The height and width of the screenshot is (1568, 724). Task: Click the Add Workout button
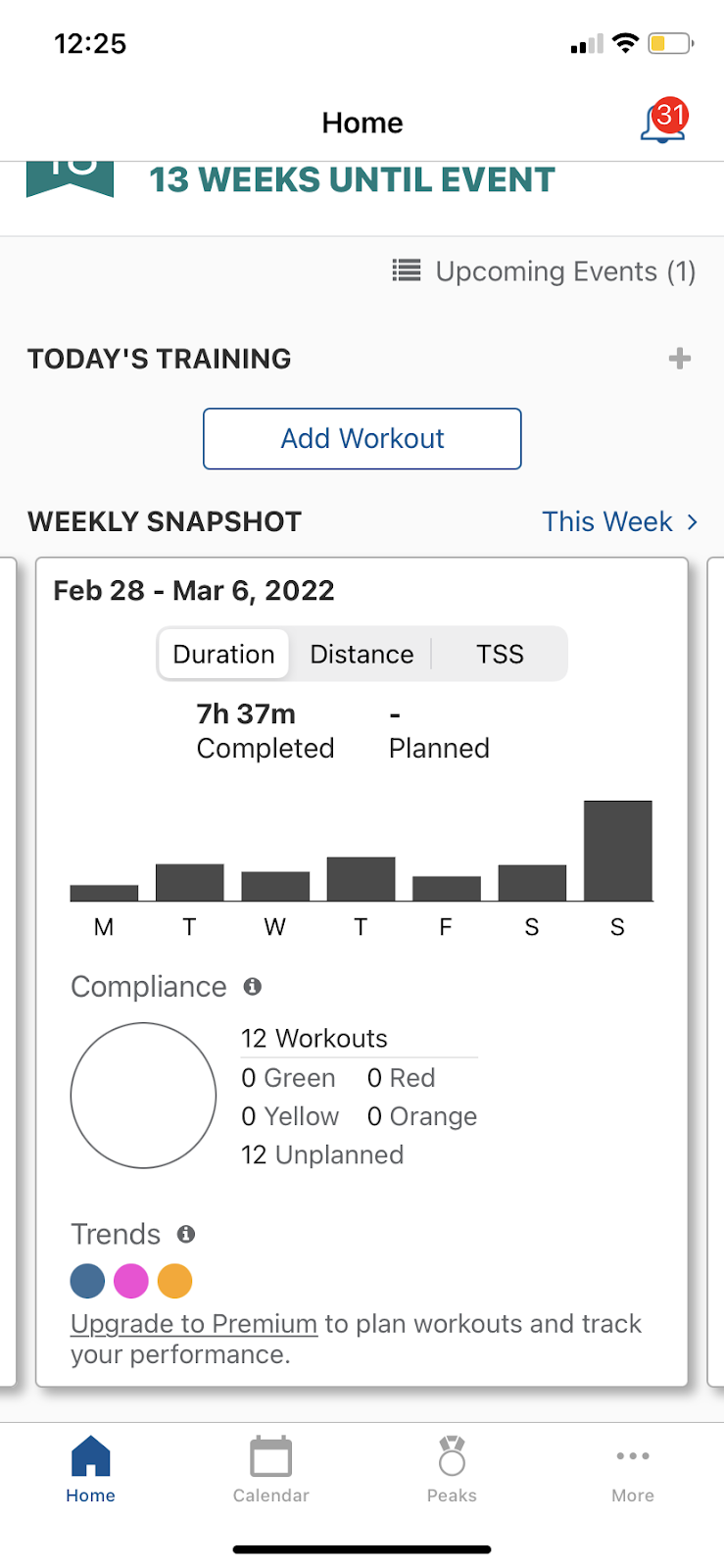click(x=362, y=438)
